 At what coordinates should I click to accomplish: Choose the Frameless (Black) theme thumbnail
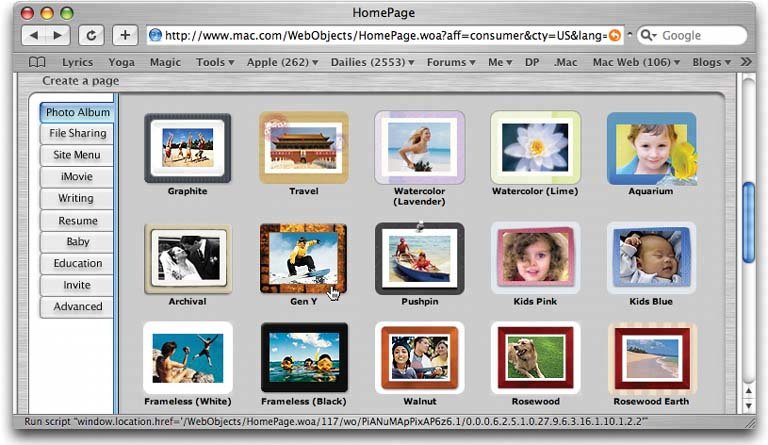[x=304, y=357]
